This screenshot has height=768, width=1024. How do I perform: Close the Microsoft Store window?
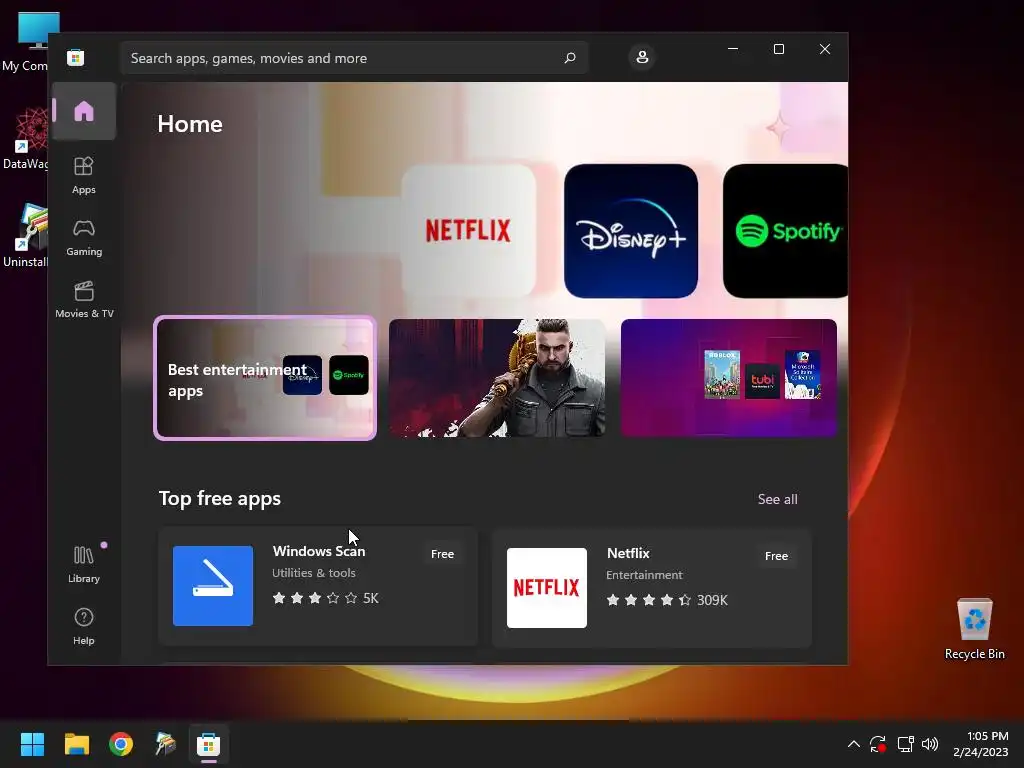(x=825, y=49)
